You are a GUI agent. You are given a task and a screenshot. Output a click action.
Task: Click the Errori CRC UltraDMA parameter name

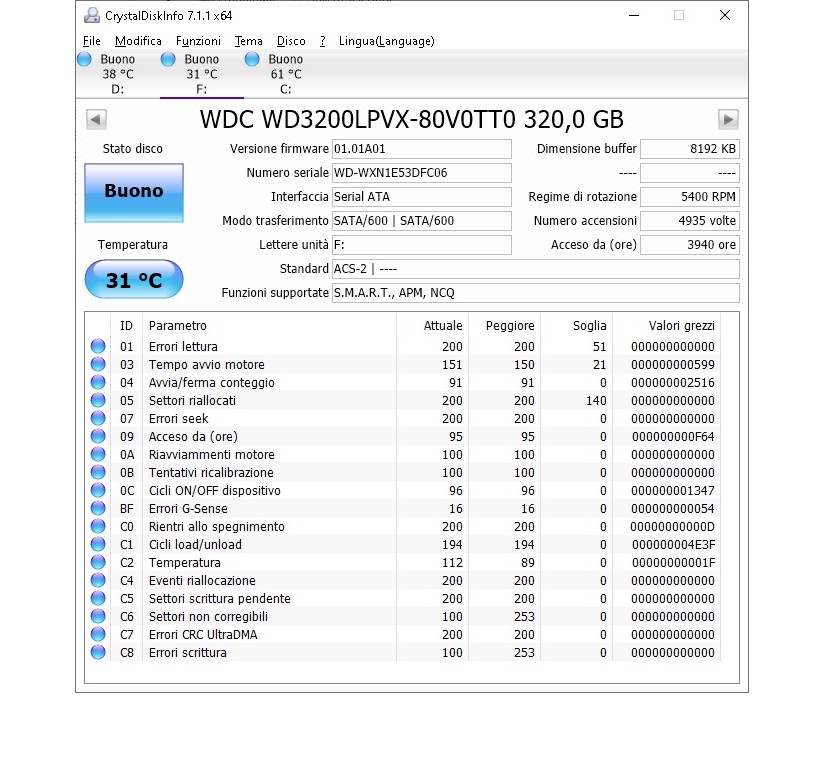pyautogui.click(x=203, y=634)
